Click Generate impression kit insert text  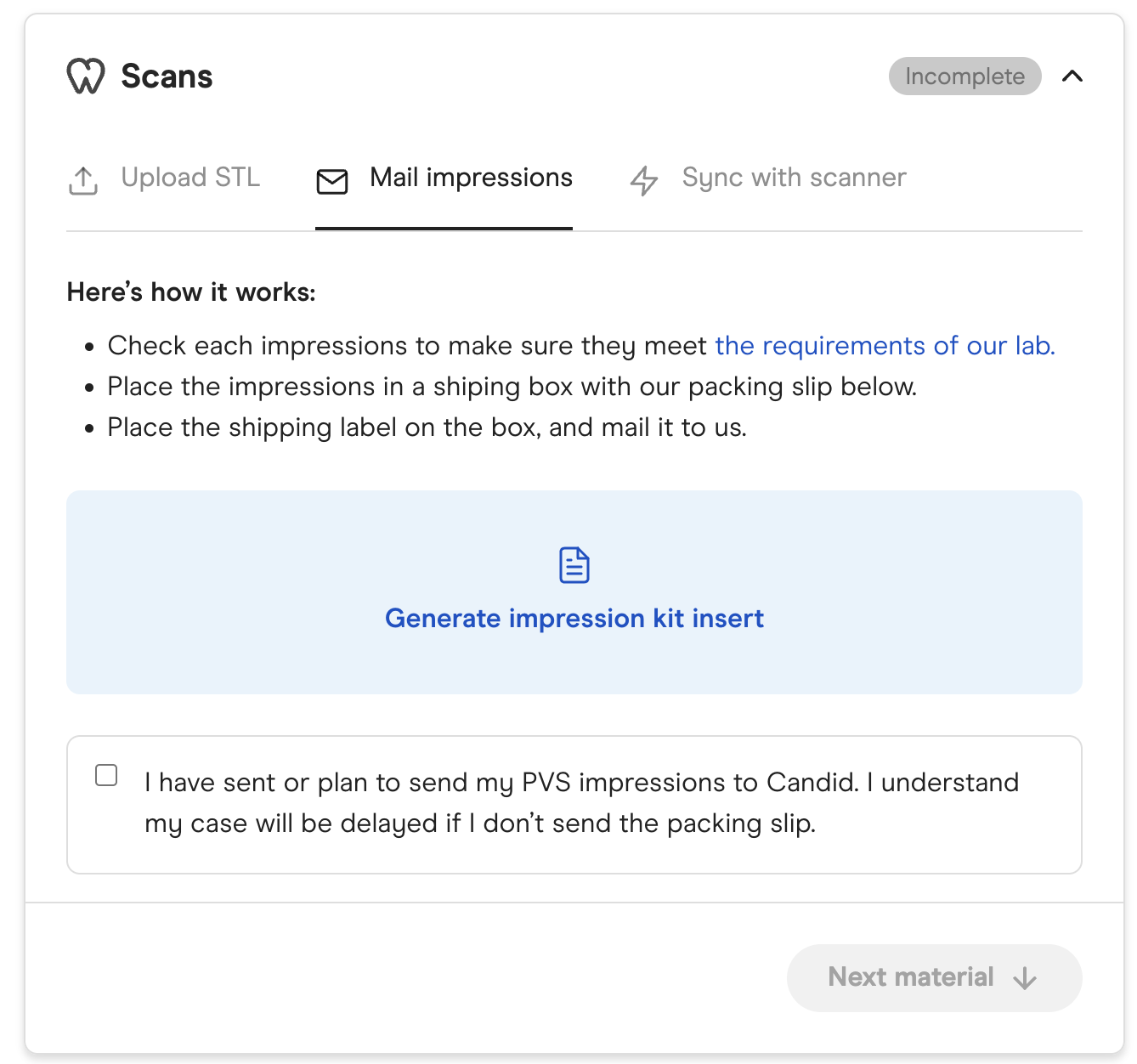pos(574,619)
